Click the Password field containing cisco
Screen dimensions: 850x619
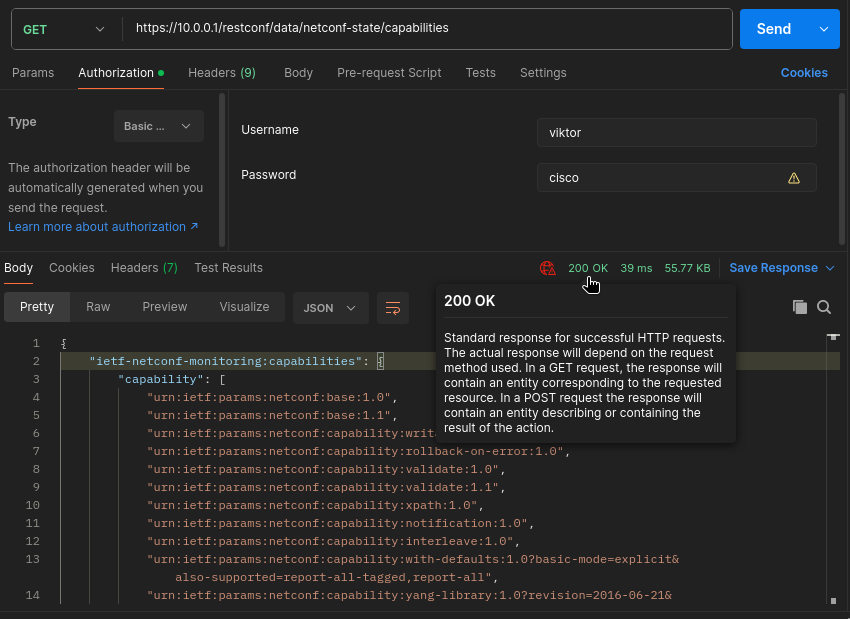(677, 178)
